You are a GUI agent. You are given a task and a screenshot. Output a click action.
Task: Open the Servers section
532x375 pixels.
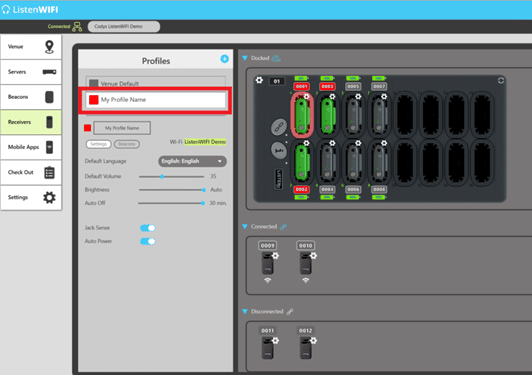click(31, 72)
